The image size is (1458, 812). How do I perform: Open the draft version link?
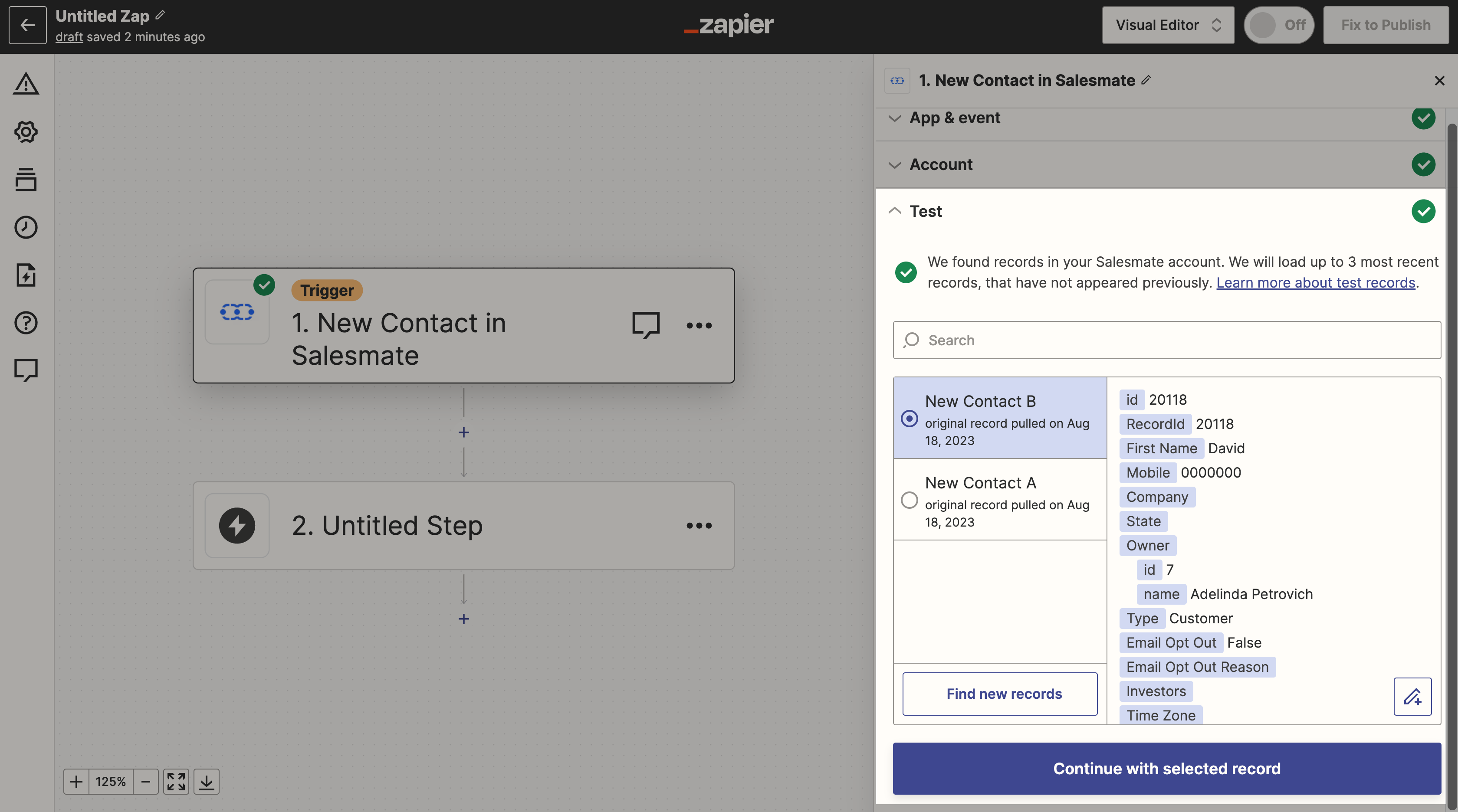click(69, 37)
